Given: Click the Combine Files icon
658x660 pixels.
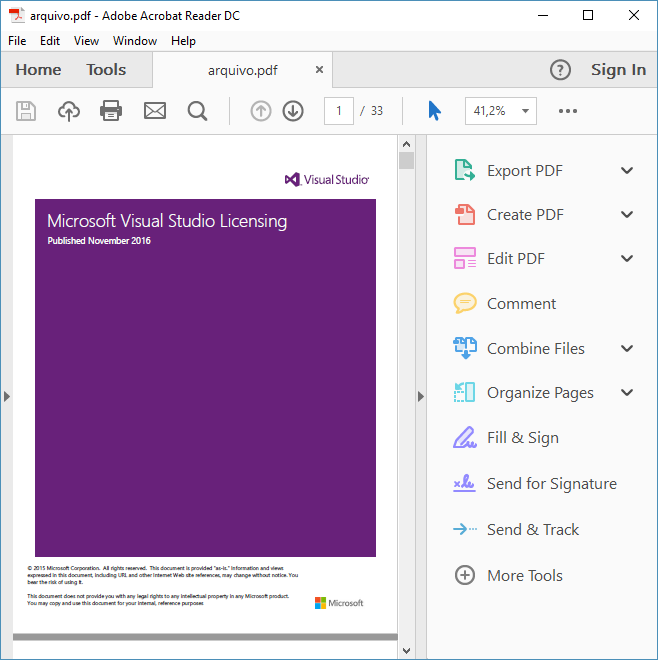Looking at the screenshot, I should (x=465, y=348).
